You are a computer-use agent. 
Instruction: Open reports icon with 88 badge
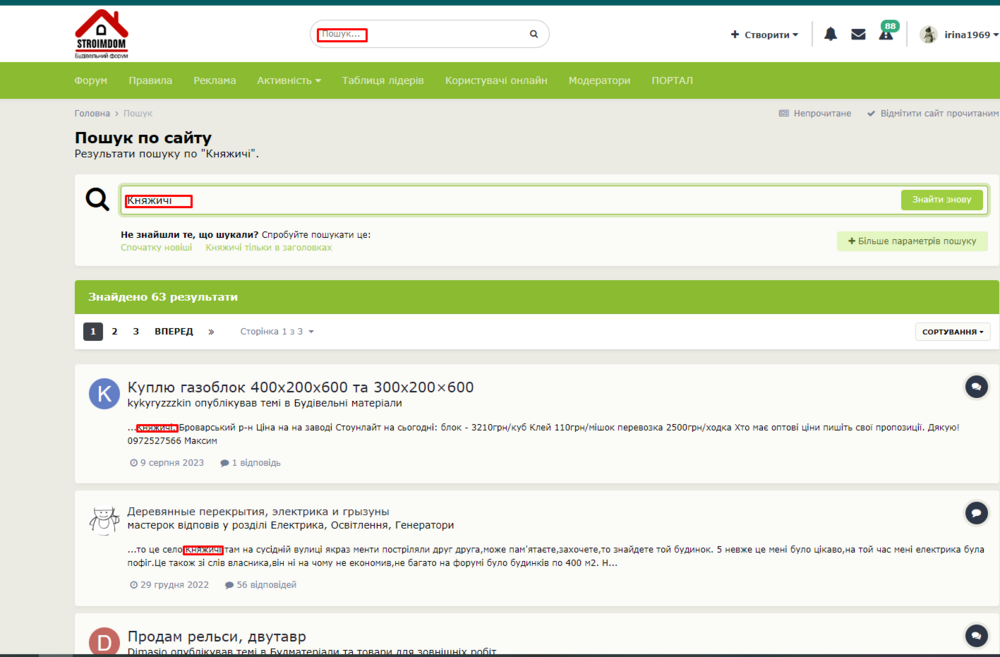tap(886, 33)
